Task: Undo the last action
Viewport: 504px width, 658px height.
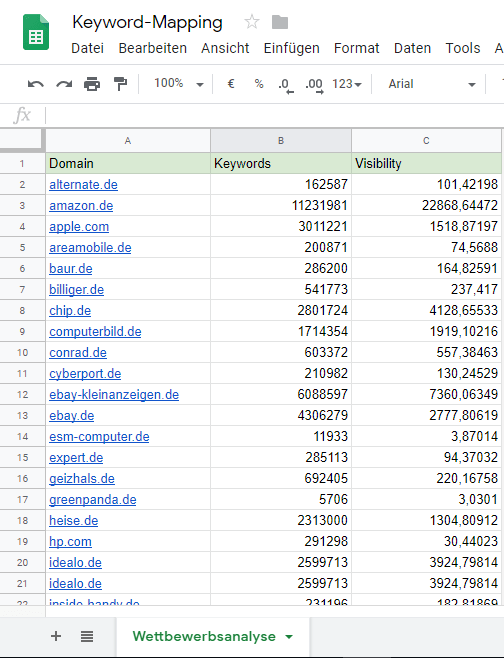Action: [36, 84]
